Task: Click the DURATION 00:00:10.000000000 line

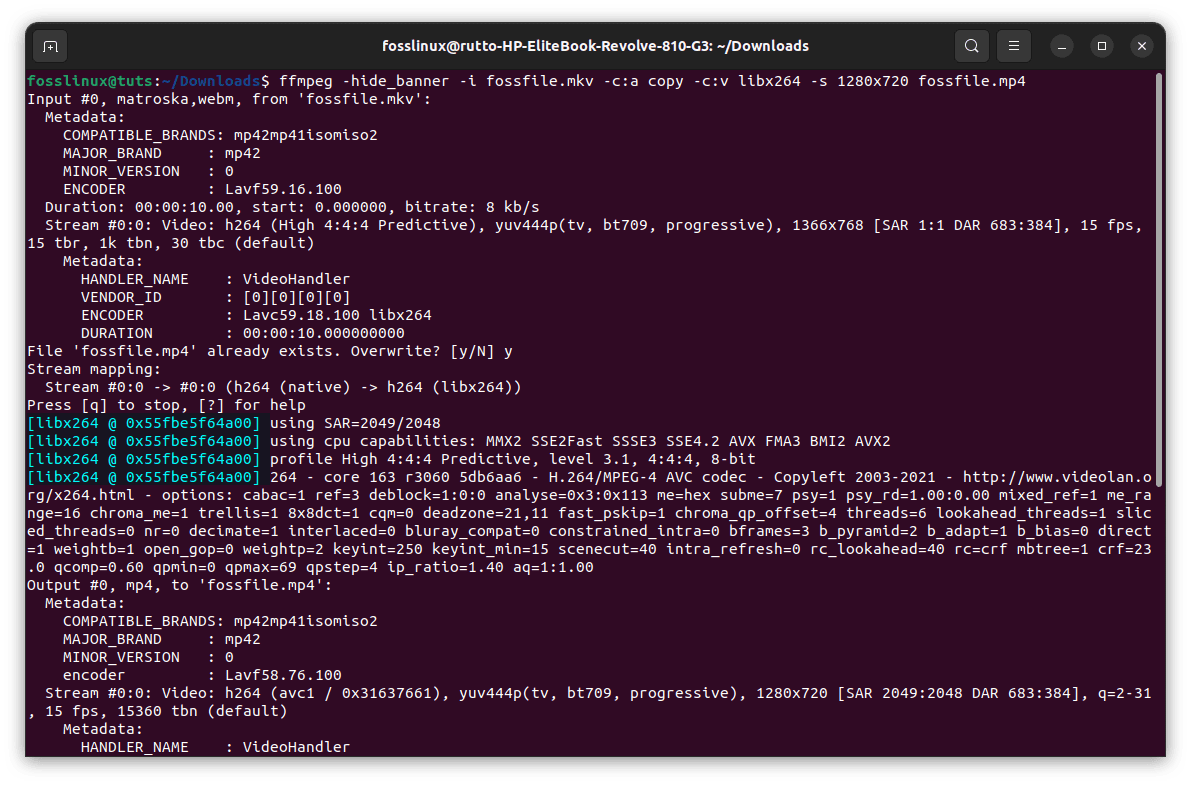Action: (243, 334)
